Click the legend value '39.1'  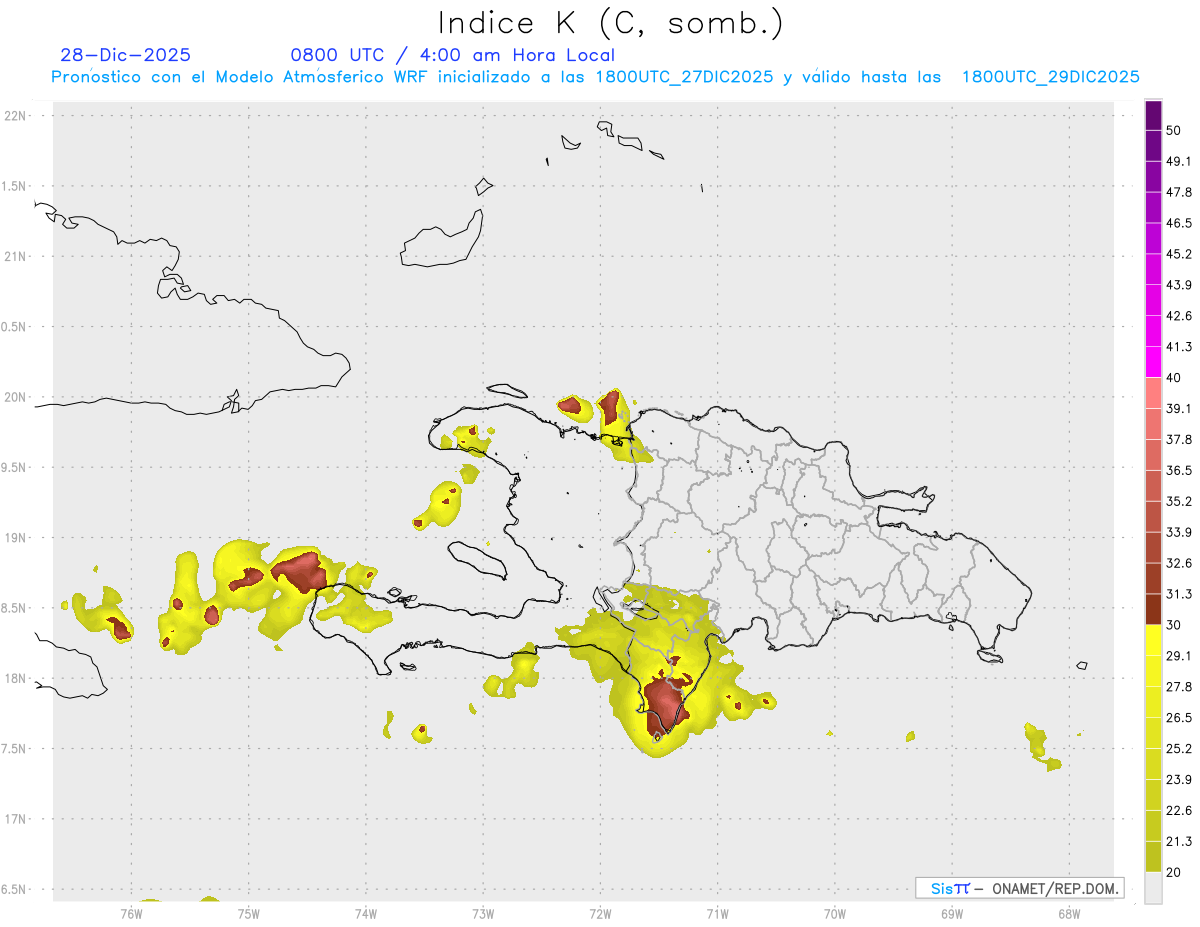pos(1179,409)
